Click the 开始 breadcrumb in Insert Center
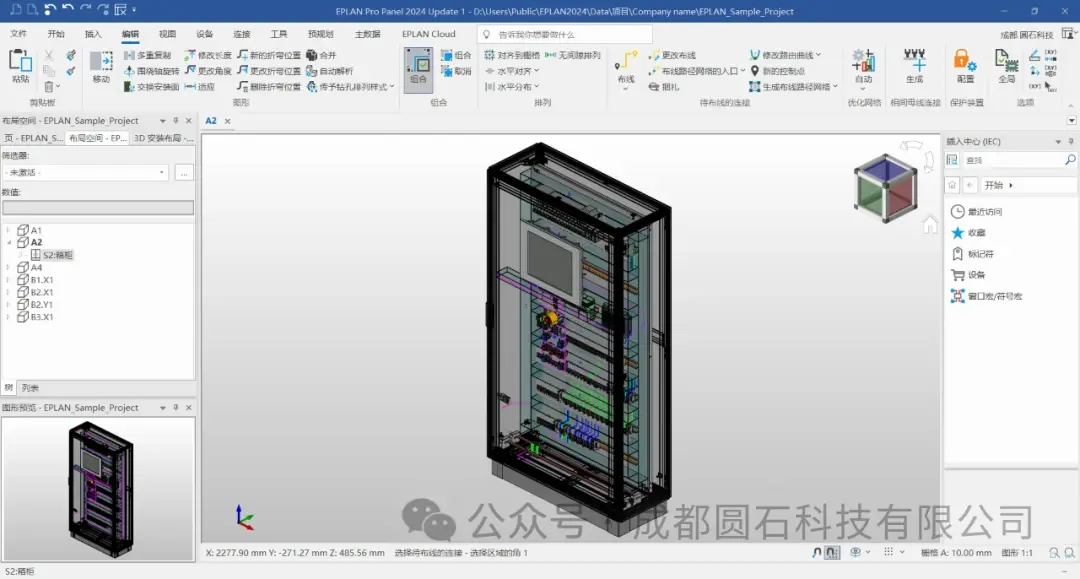Screen dimensions: 1080x579 coord(993,185)
